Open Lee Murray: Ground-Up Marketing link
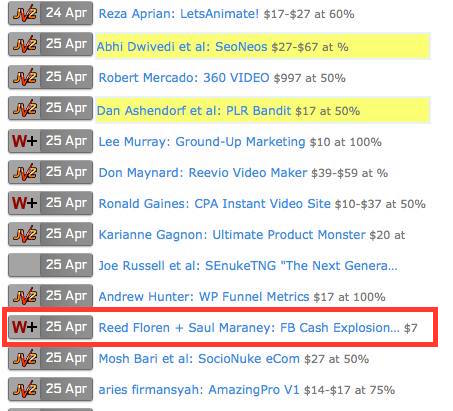Screen dimensions: 453x411 click(202, 142)
